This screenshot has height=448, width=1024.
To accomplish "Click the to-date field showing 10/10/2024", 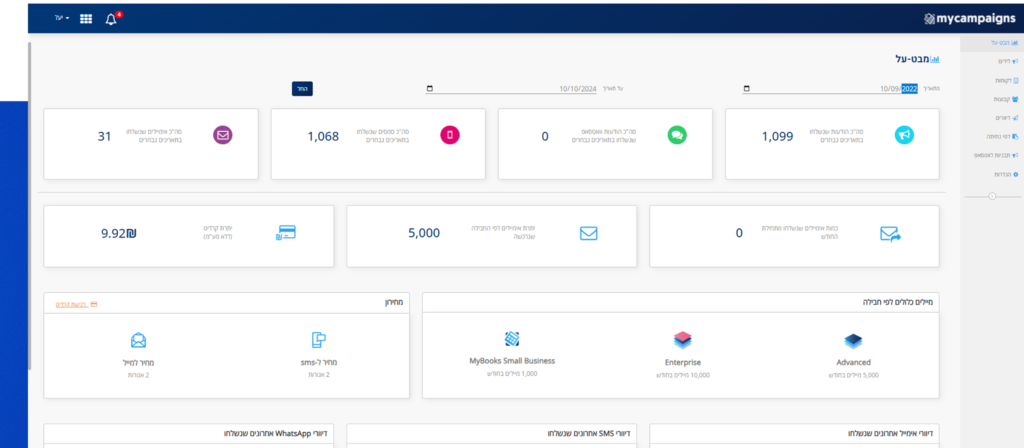I will 511,89.
